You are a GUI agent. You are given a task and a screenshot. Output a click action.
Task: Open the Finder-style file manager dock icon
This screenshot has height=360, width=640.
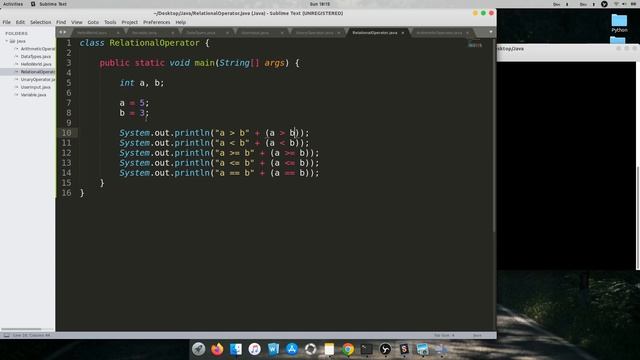pos(236,349)
